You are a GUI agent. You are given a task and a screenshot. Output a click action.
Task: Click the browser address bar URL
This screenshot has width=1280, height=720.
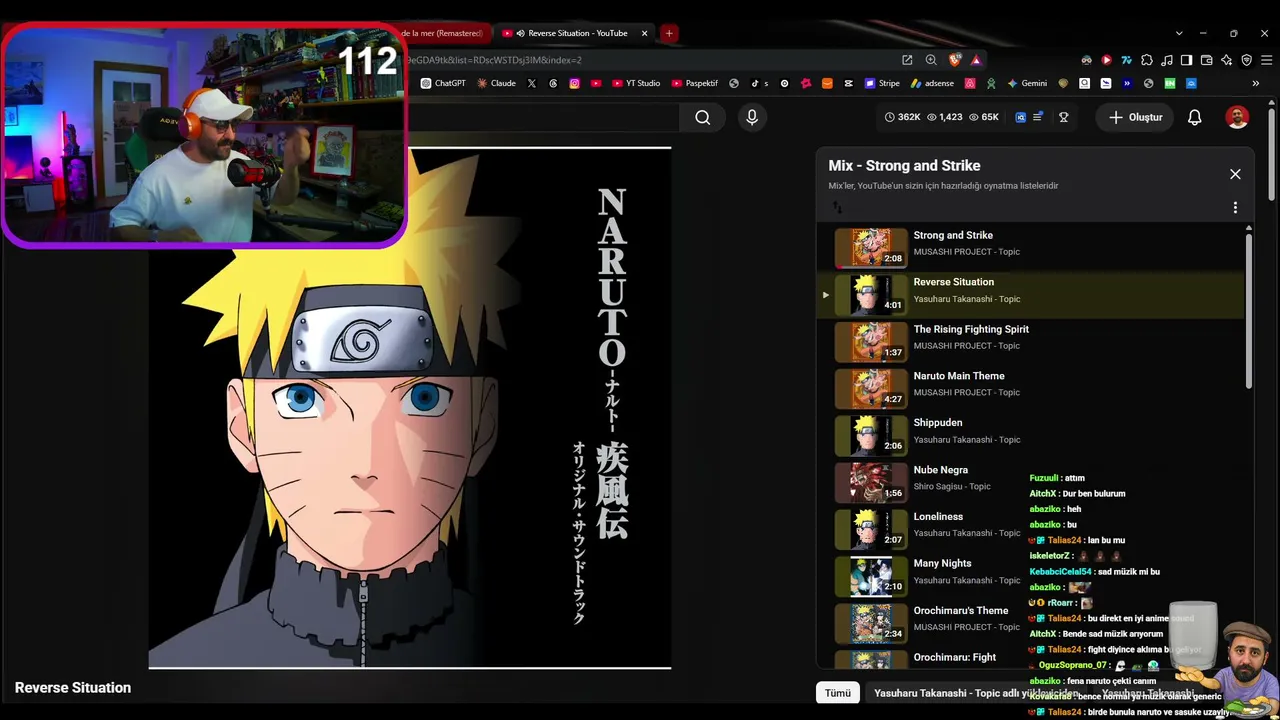coord(494,60)
